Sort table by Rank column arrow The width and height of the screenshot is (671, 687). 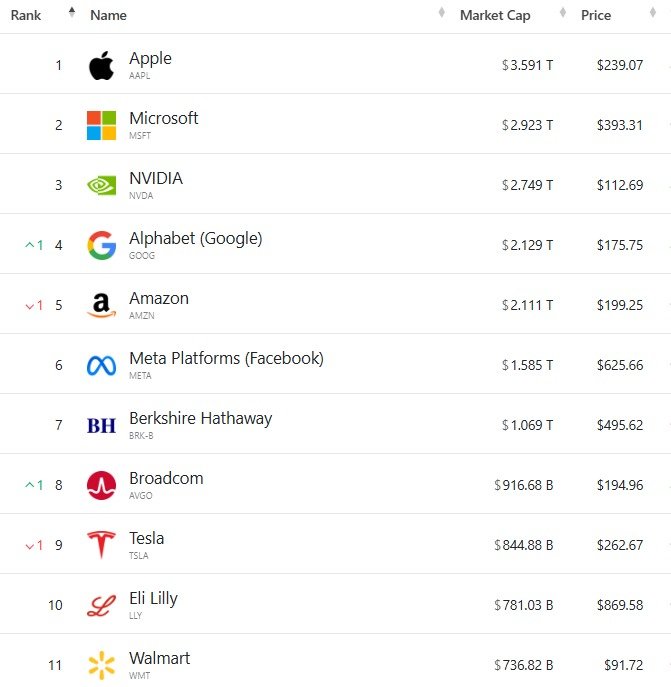click(71, 14)
